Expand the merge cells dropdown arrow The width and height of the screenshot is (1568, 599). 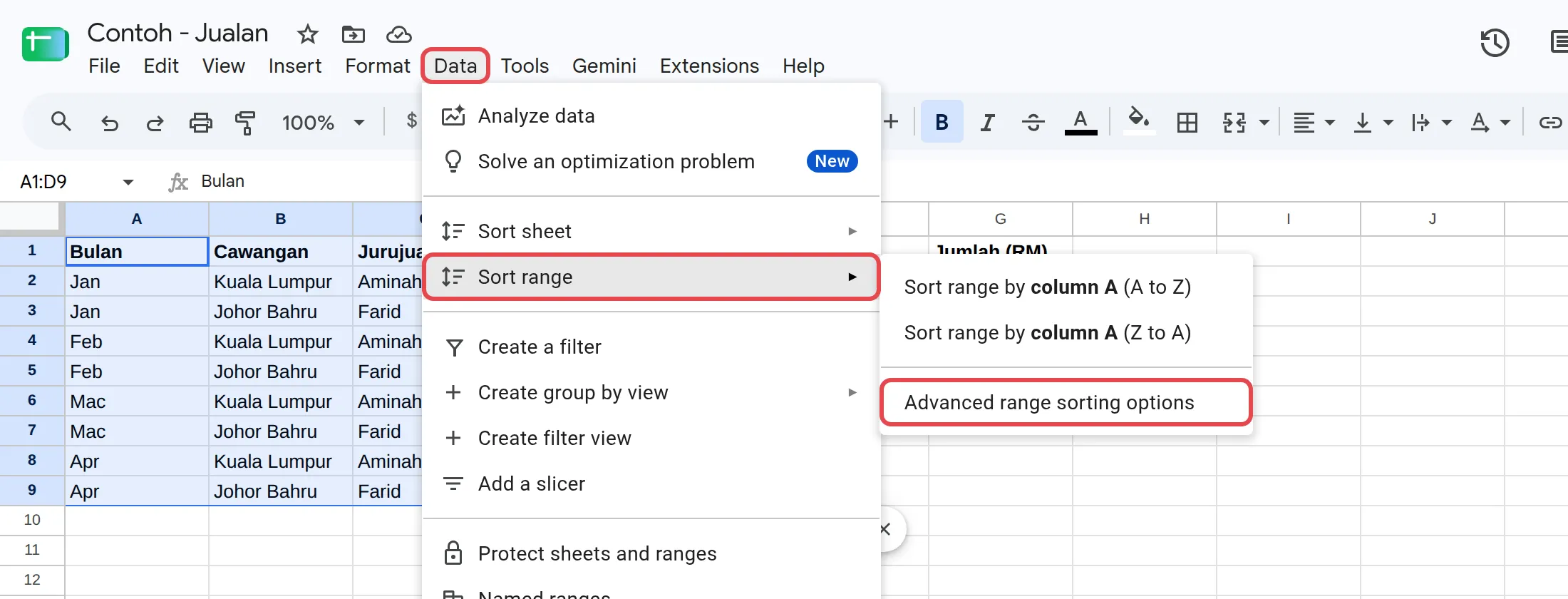click(x=1264, y=123)
